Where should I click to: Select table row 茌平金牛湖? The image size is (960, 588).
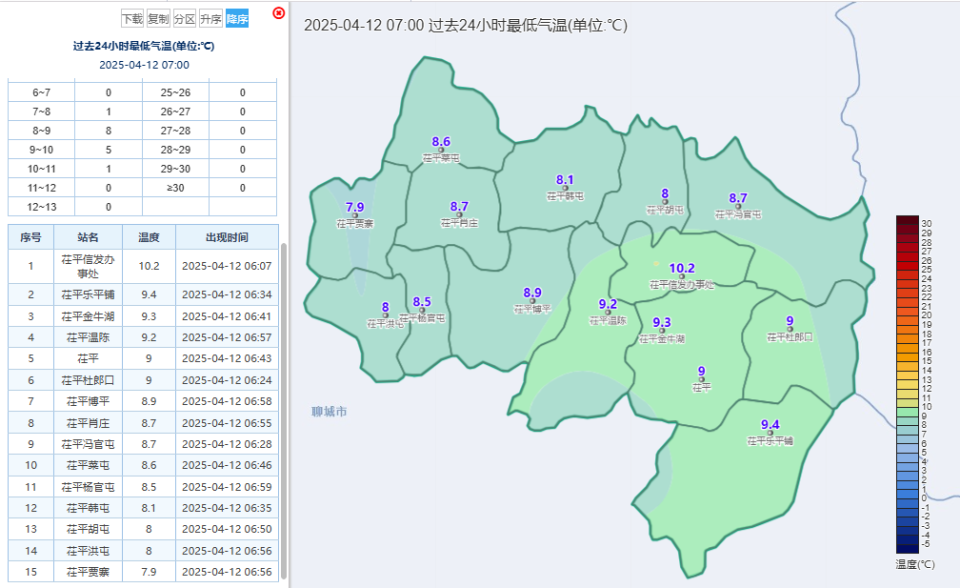tap(143, 316)
